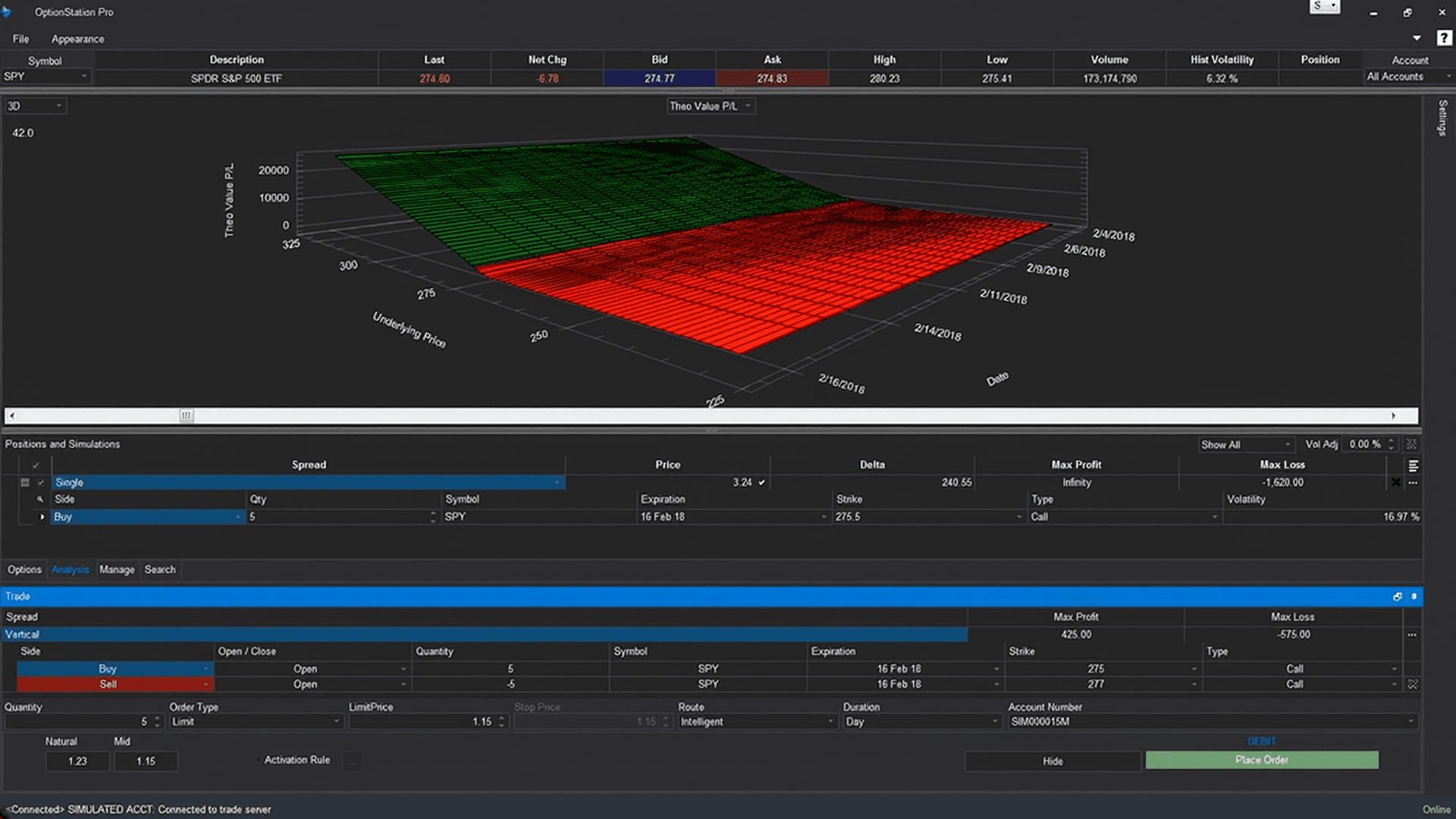
Task: Expand the Order Type Limit dropdown
Action: [256, 722]
